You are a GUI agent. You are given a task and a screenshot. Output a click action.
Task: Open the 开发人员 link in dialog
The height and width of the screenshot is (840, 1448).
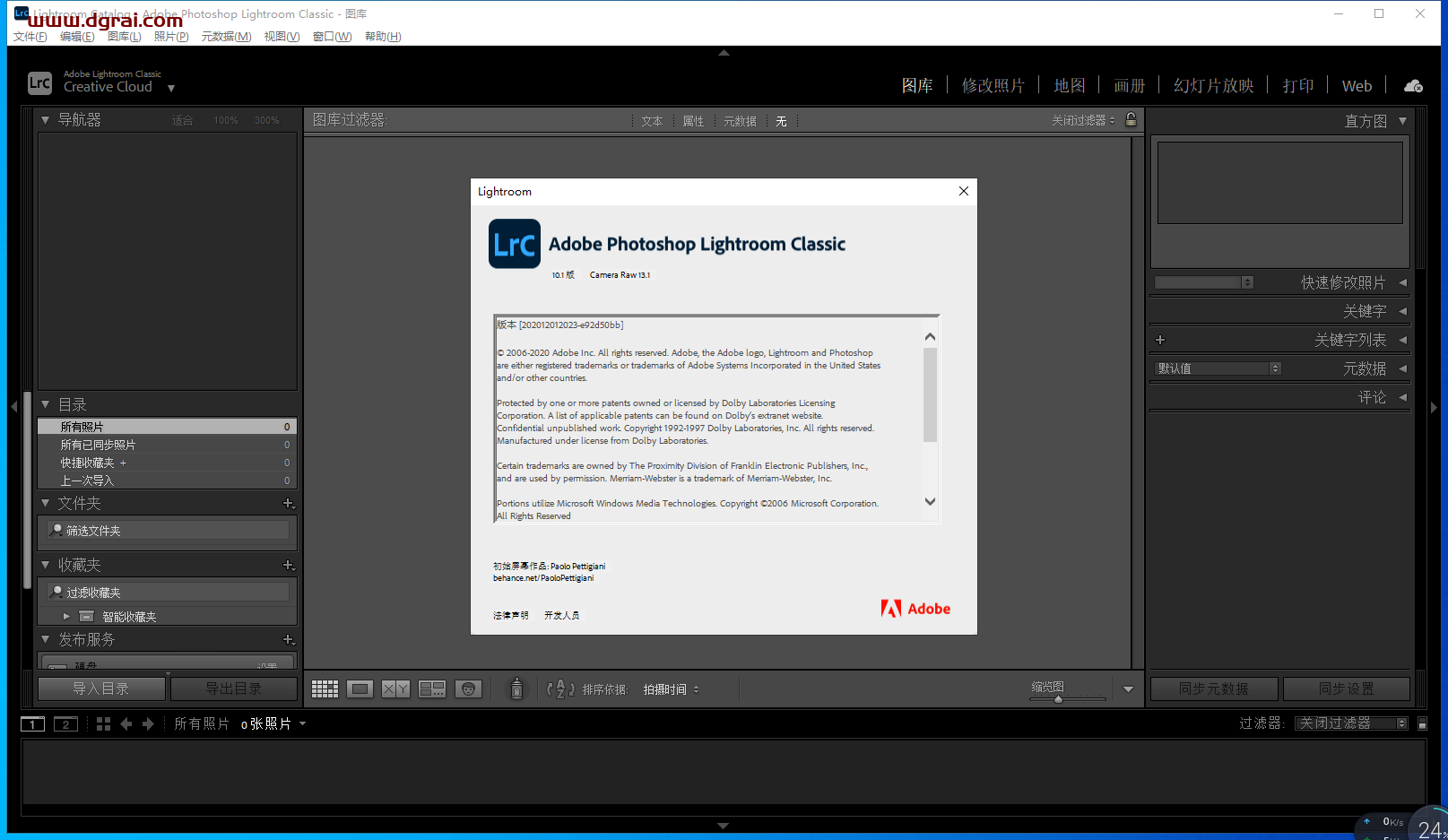(562, 615)
